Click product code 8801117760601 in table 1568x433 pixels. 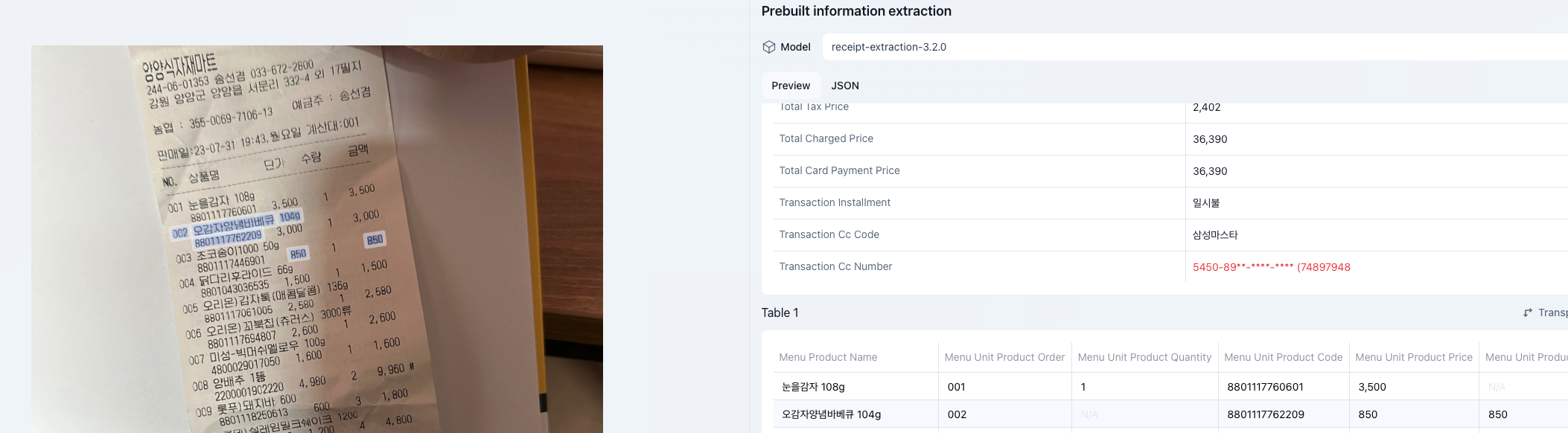(x=1265, y=387)
